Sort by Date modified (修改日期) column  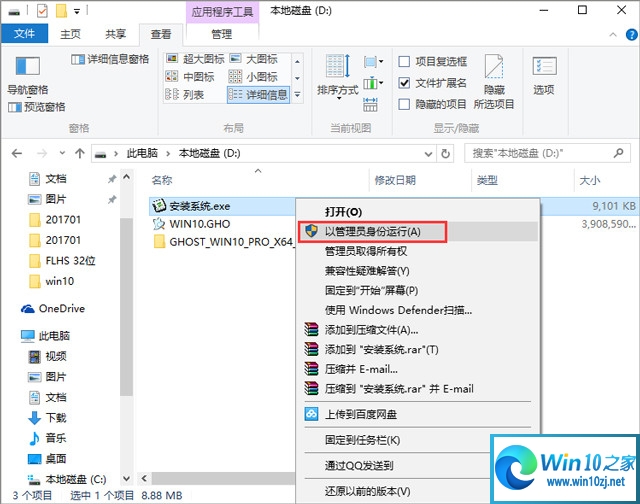coord(395,180)
